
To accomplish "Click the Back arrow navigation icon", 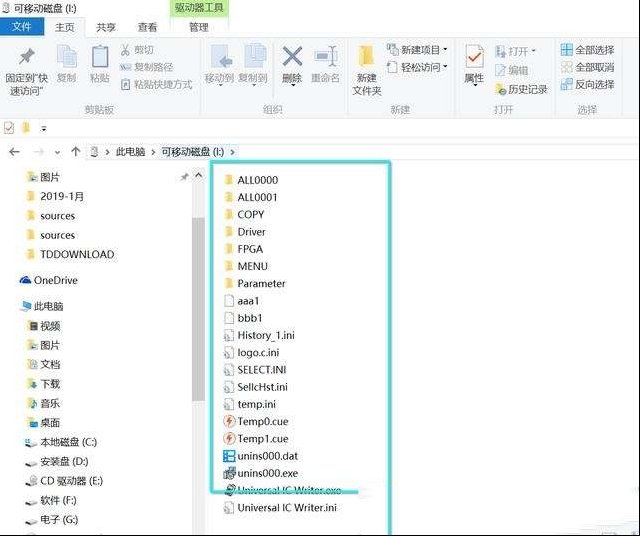I will click(15, 152).
